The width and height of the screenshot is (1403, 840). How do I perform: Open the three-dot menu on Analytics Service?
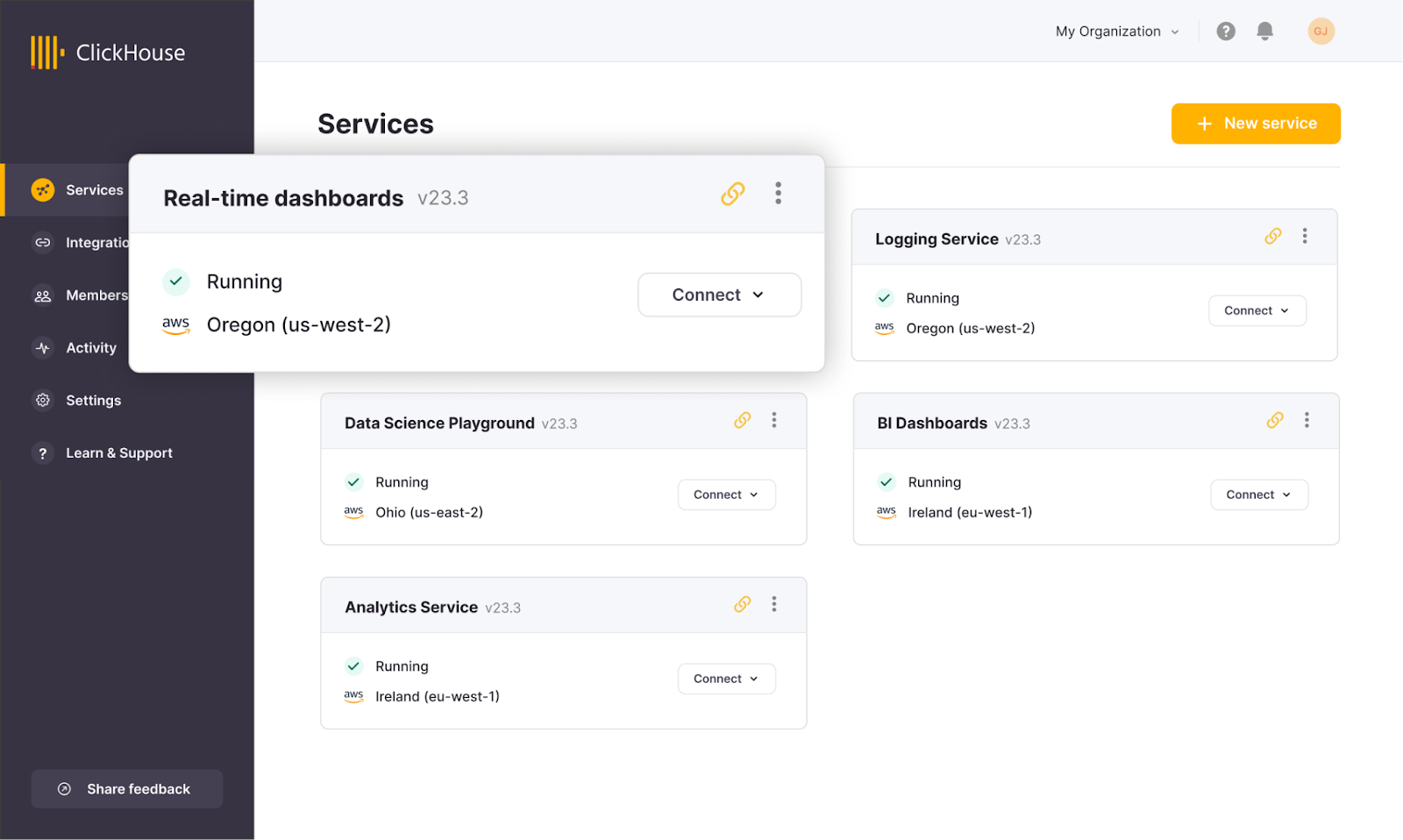(x=774, y=604)
